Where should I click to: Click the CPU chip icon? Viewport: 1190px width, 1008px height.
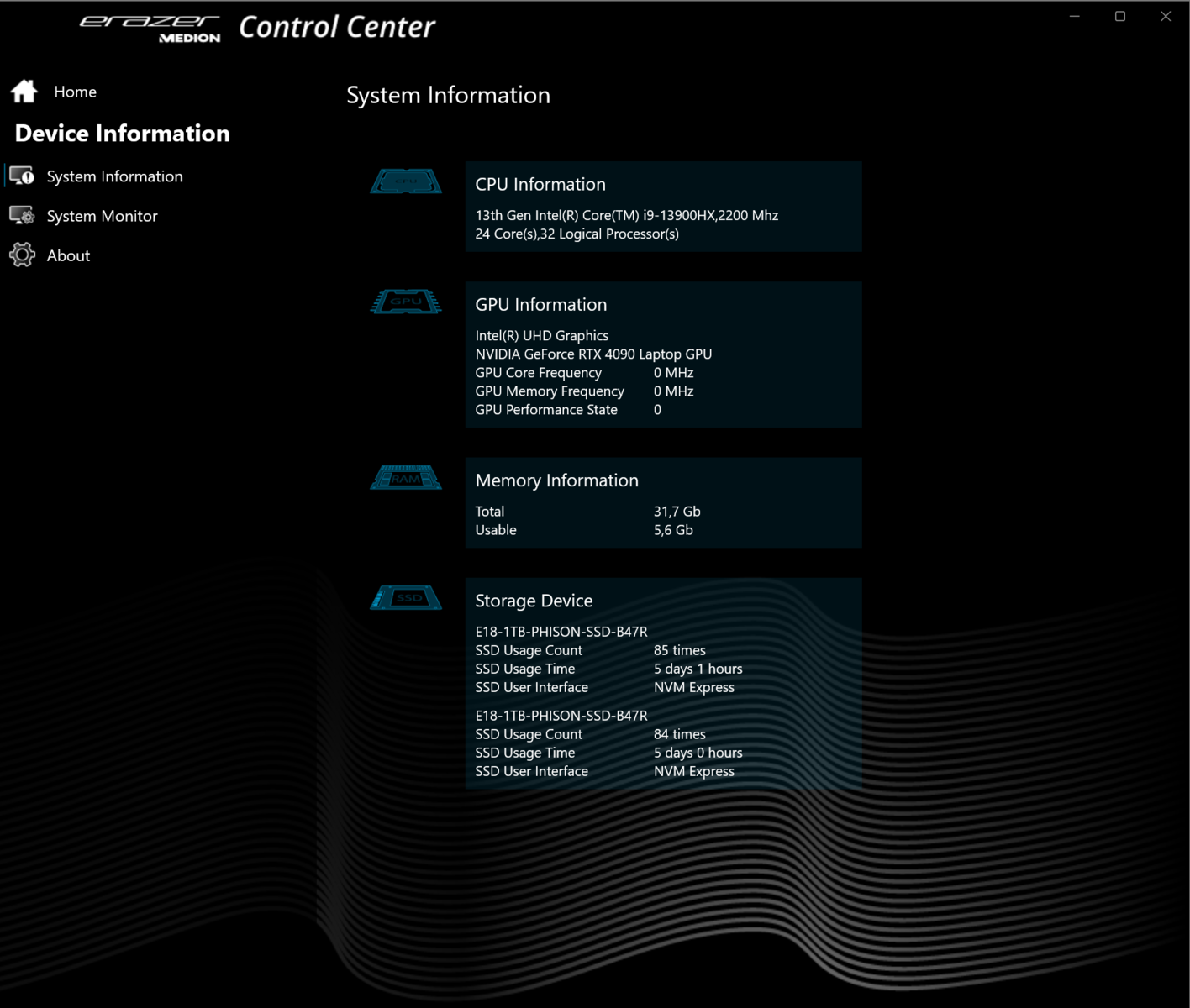pyautogui.click(x=406, y=181)
